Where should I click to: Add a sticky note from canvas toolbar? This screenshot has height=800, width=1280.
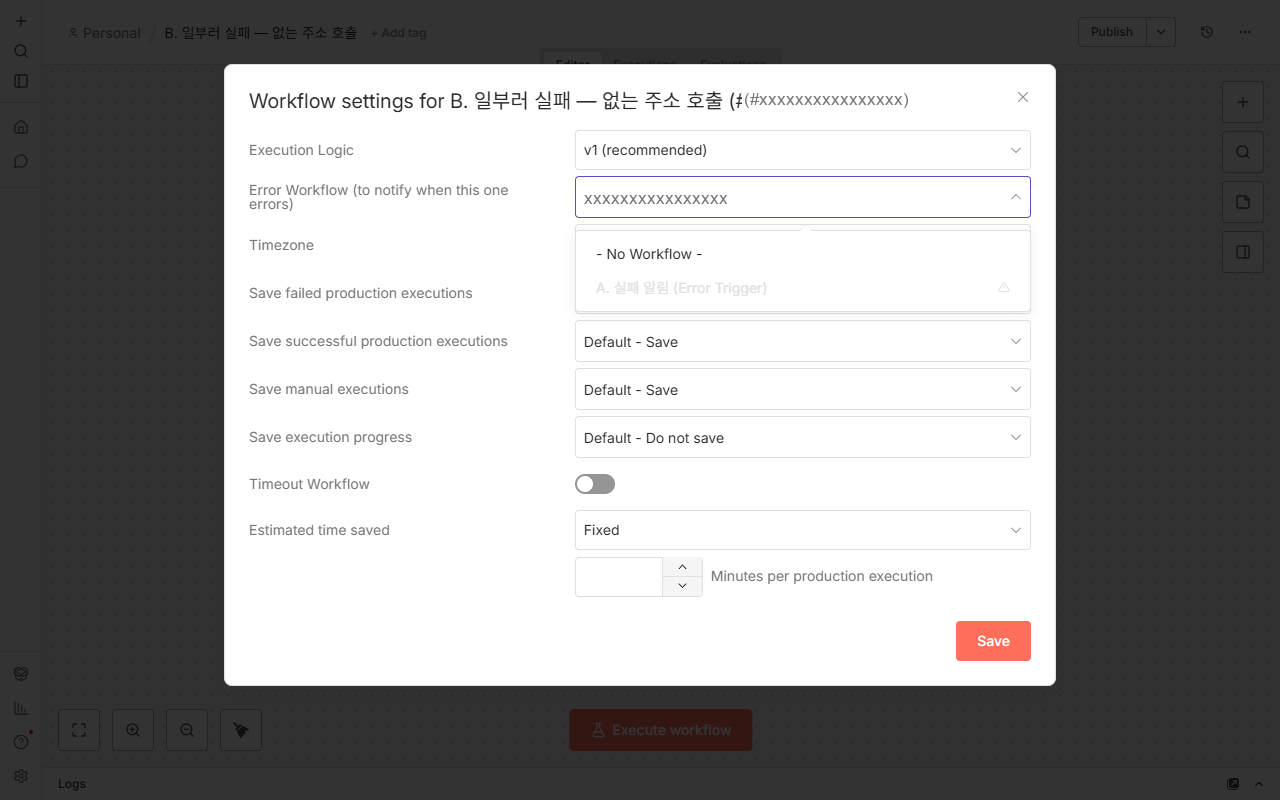(x=1243, y=202)
